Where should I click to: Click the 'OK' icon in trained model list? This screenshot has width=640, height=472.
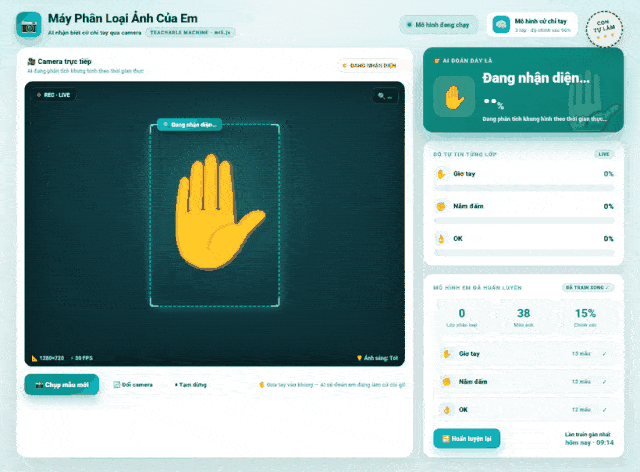click(x=447, y=410)
